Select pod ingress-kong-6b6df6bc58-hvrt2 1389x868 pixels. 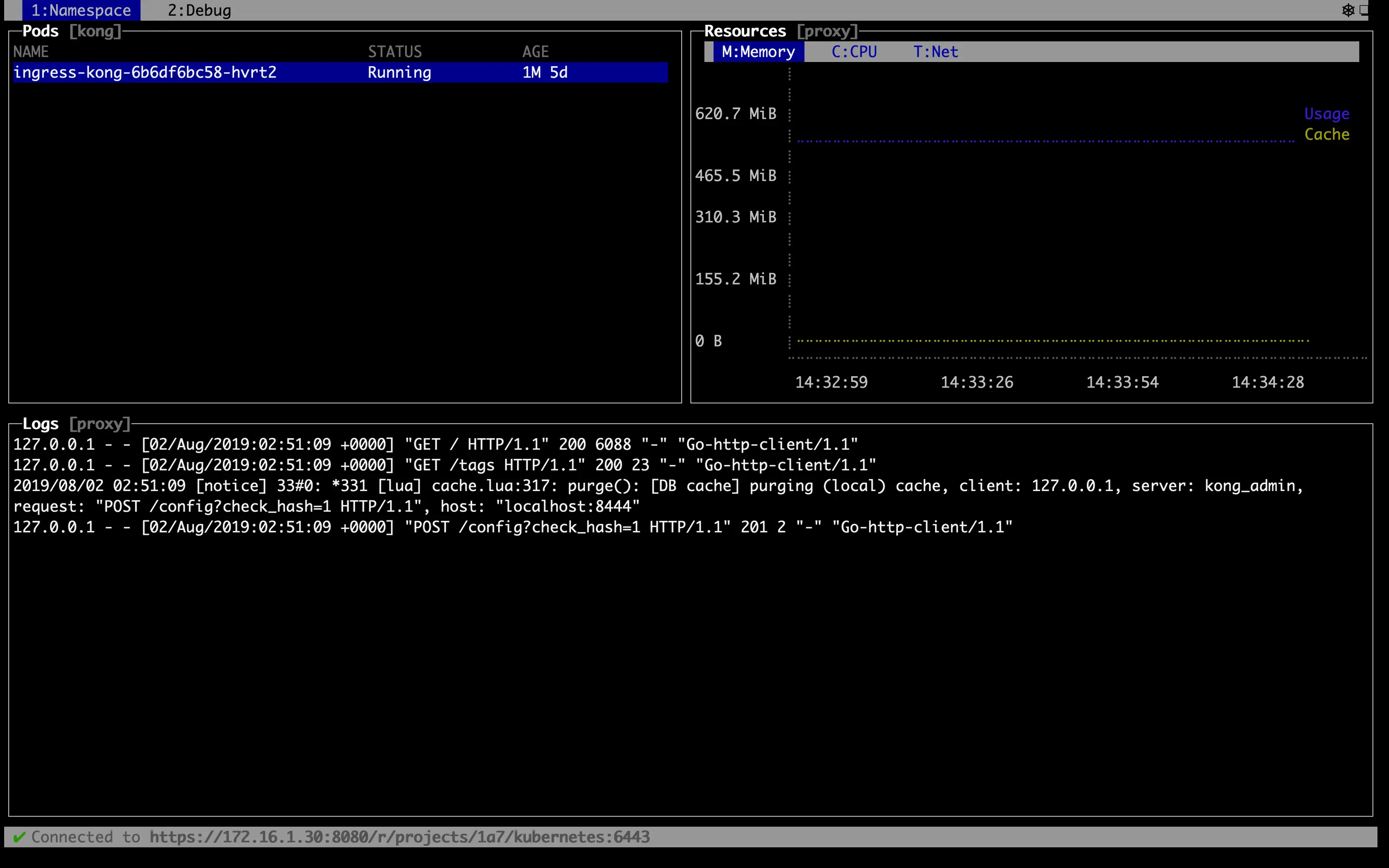click(x=145, y=73)
